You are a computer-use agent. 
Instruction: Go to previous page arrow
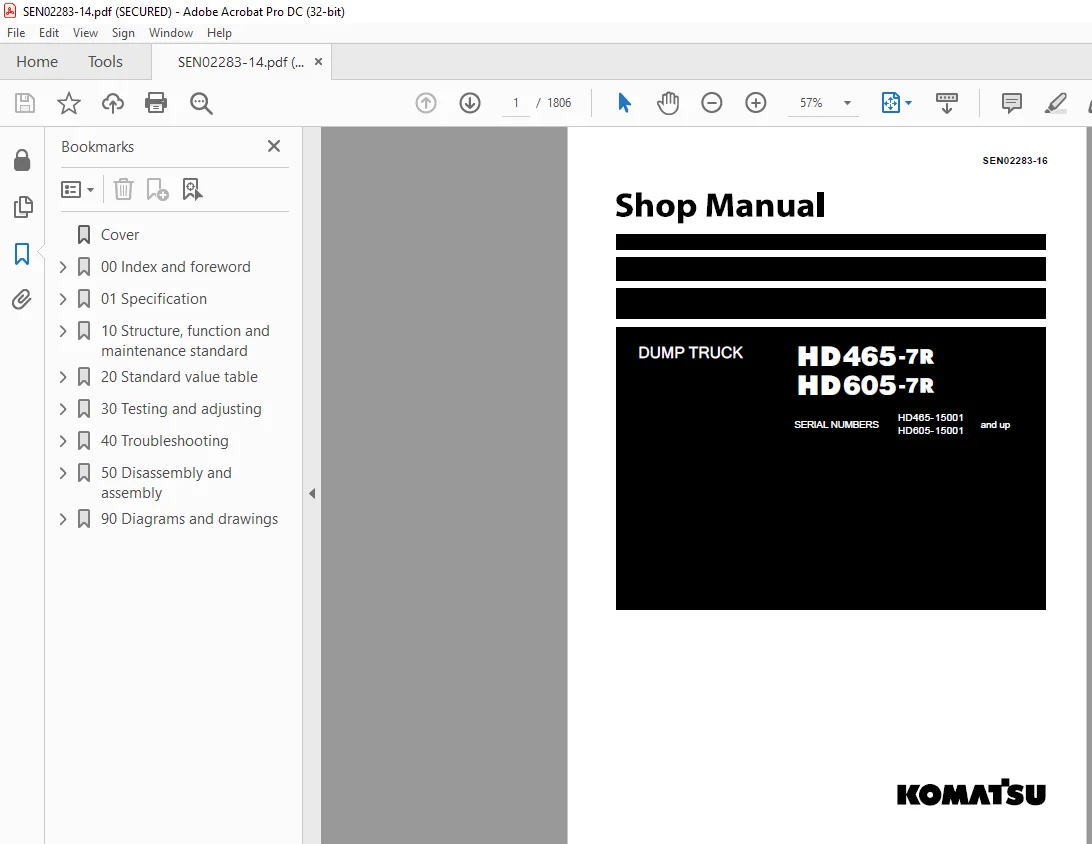coord(426,103)
